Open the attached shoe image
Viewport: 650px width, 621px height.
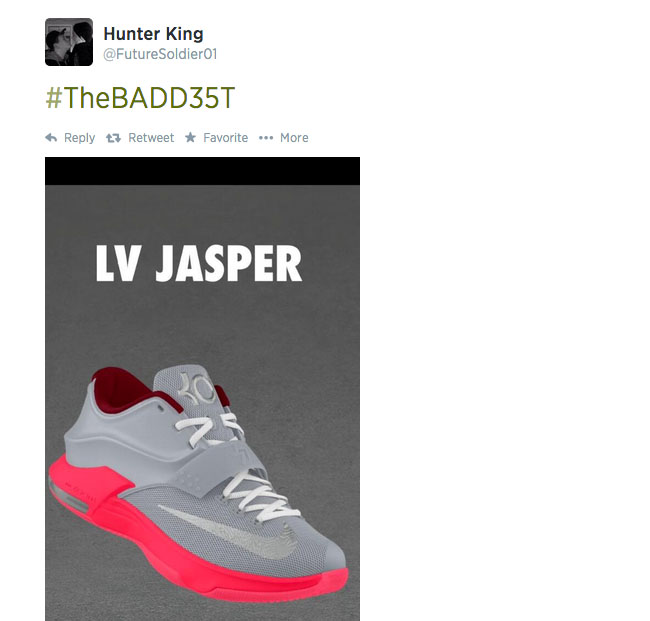[202, 389]
